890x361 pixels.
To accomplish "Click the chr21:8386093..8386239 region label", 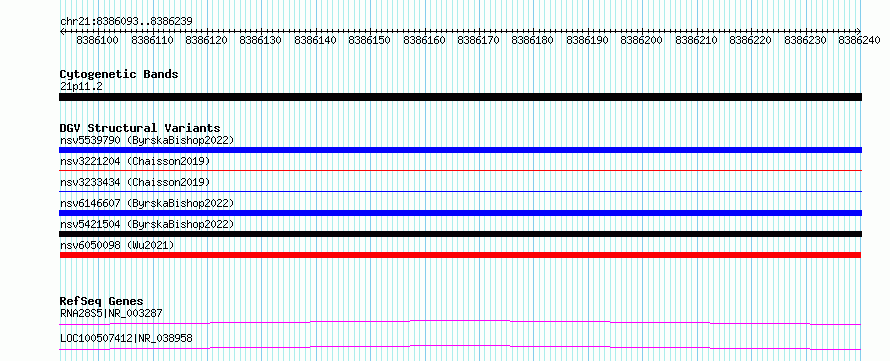I will 126,21.
